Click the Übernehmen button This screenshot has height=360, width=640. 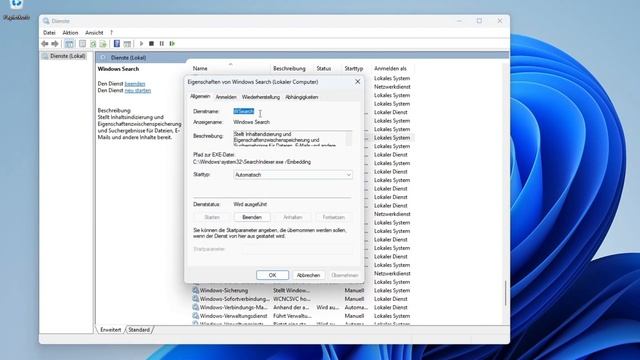click(x=344, y=275)
